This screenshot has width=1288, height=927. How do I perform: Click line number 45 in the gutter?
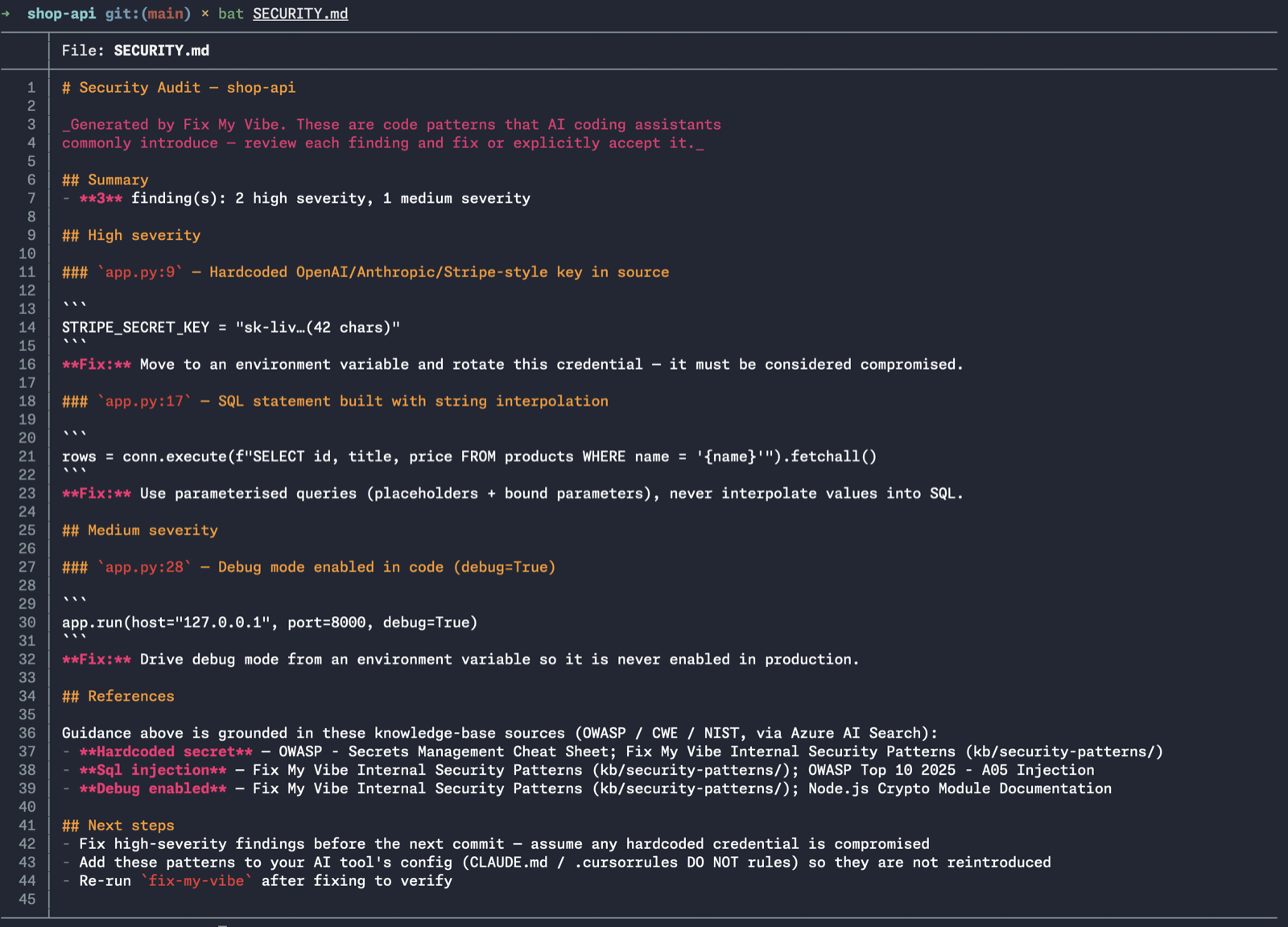click(x=27, y=900)
